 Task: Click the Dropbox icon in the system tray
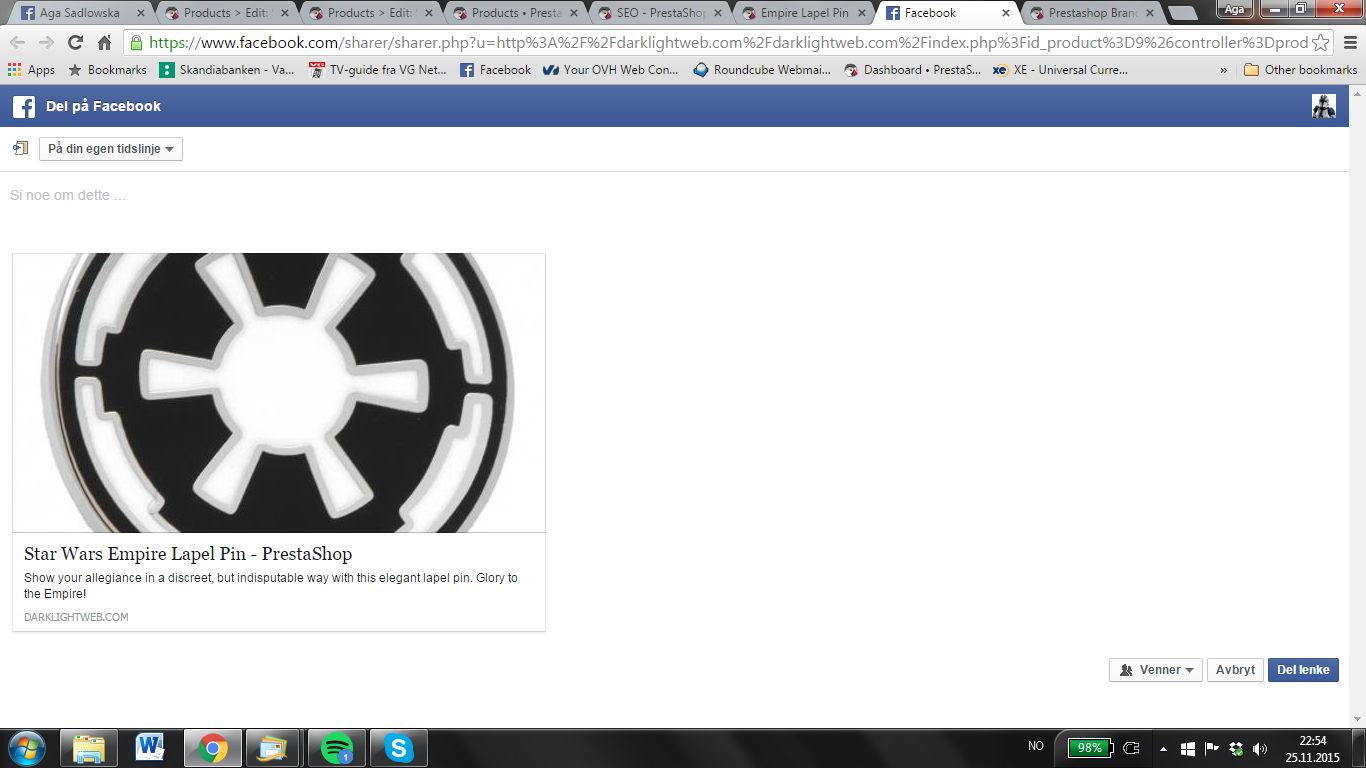click(1236, 748)
